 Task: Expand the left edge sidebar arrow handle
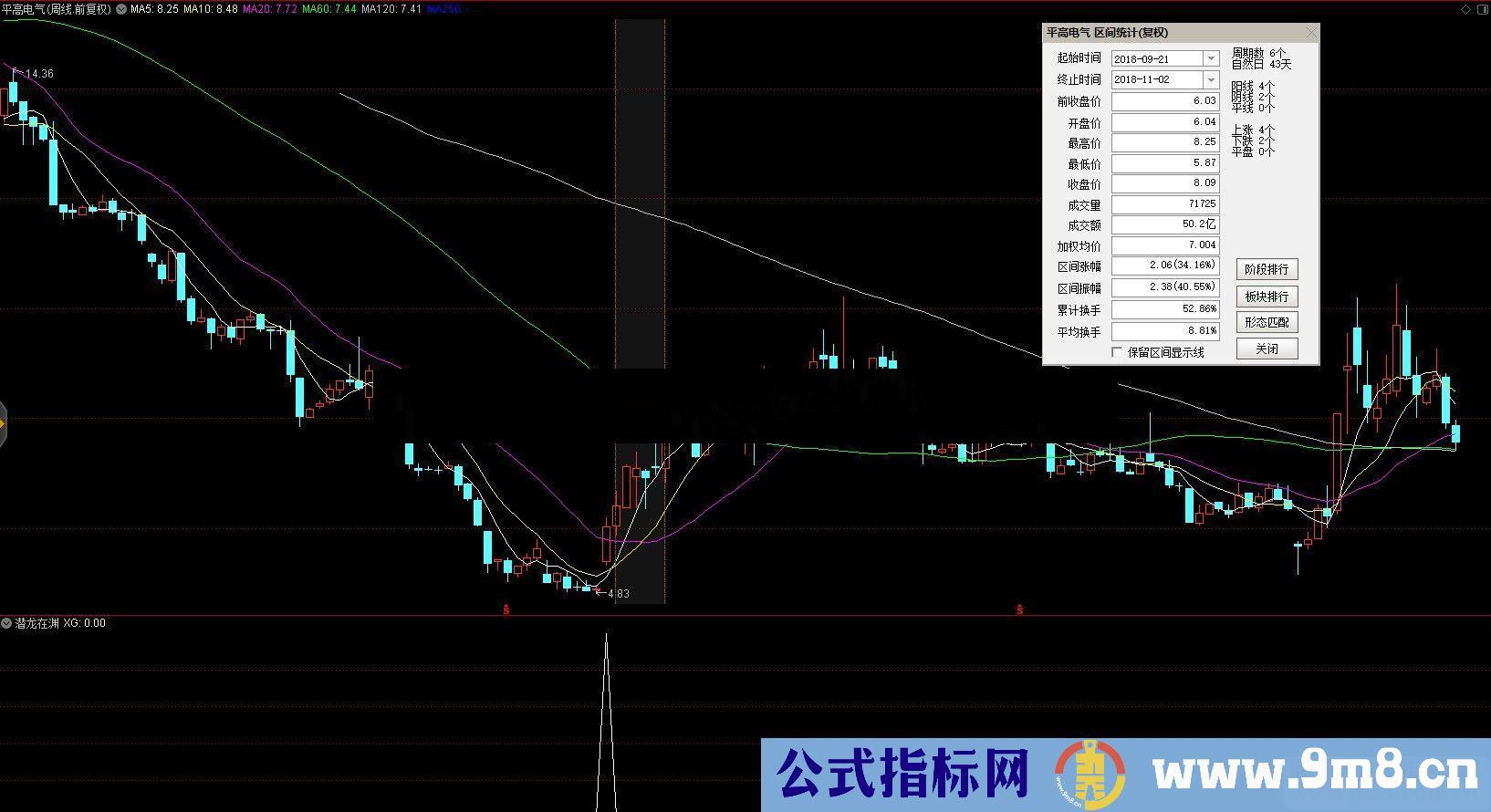point(4,423)
